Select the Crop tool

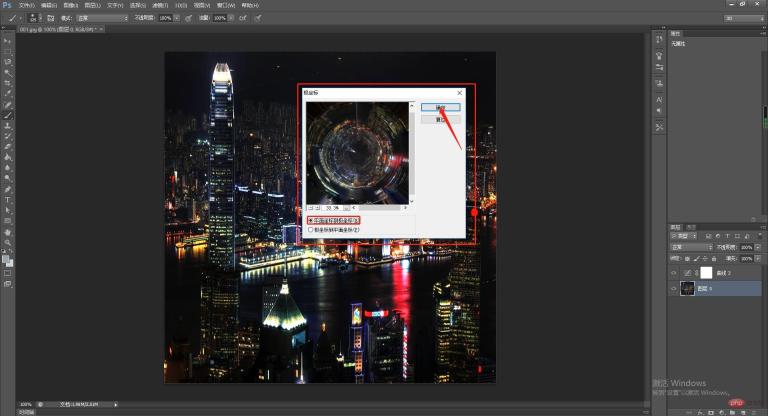8,83
